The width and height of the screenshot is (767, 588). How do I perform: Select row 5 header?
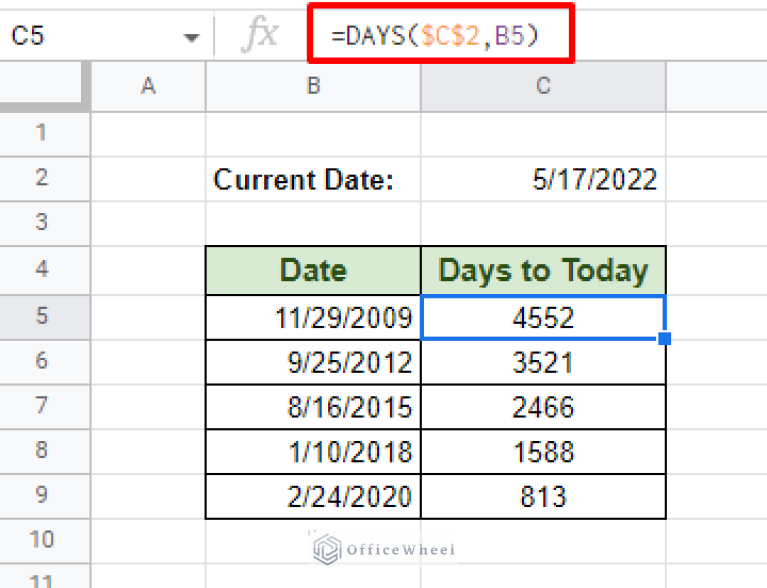pyautogui.click(x=42, y=317)
